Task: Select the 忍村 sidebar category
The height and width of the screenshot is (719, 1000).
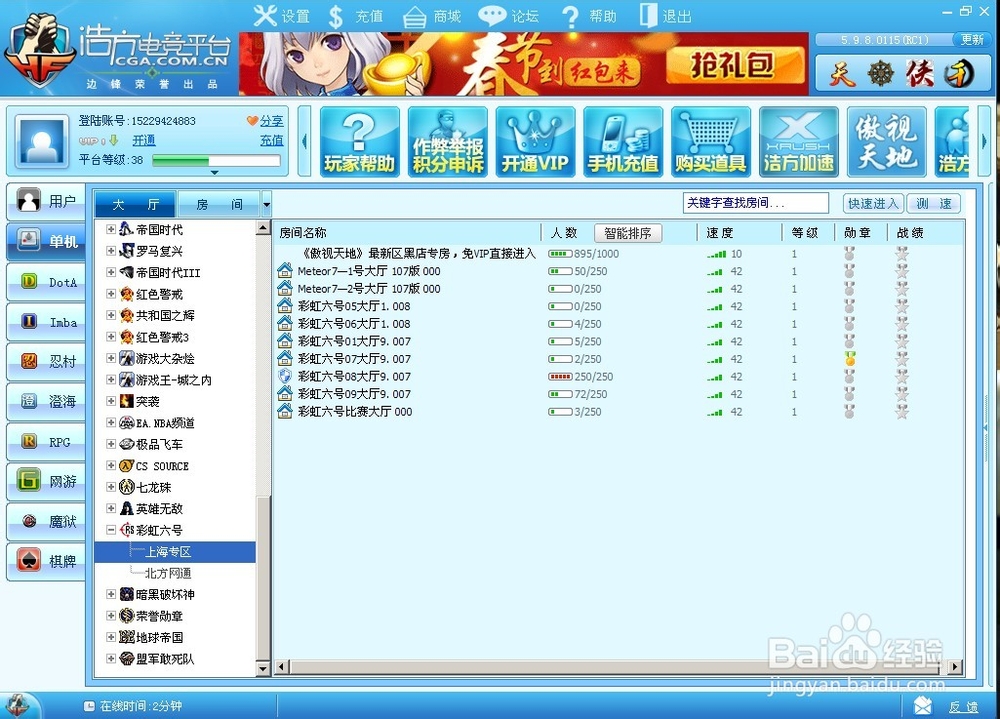Action: pyautogui.click(x=46, y=362)
